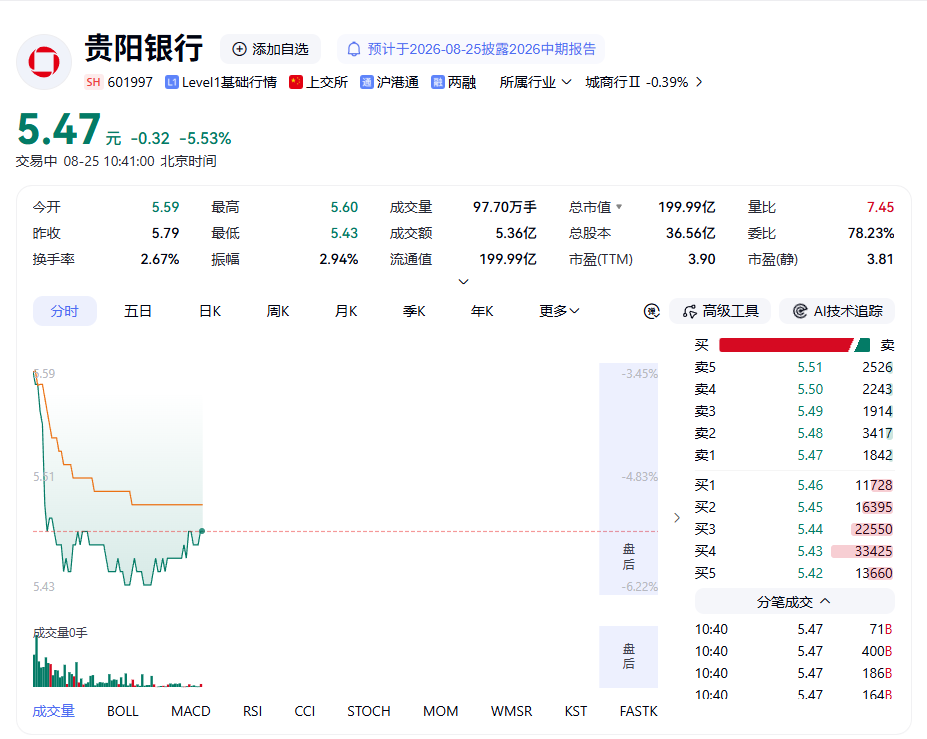Collapse order book panel with side arrow
This screenshot has height=739, width=927.
(x=677, y=518)
